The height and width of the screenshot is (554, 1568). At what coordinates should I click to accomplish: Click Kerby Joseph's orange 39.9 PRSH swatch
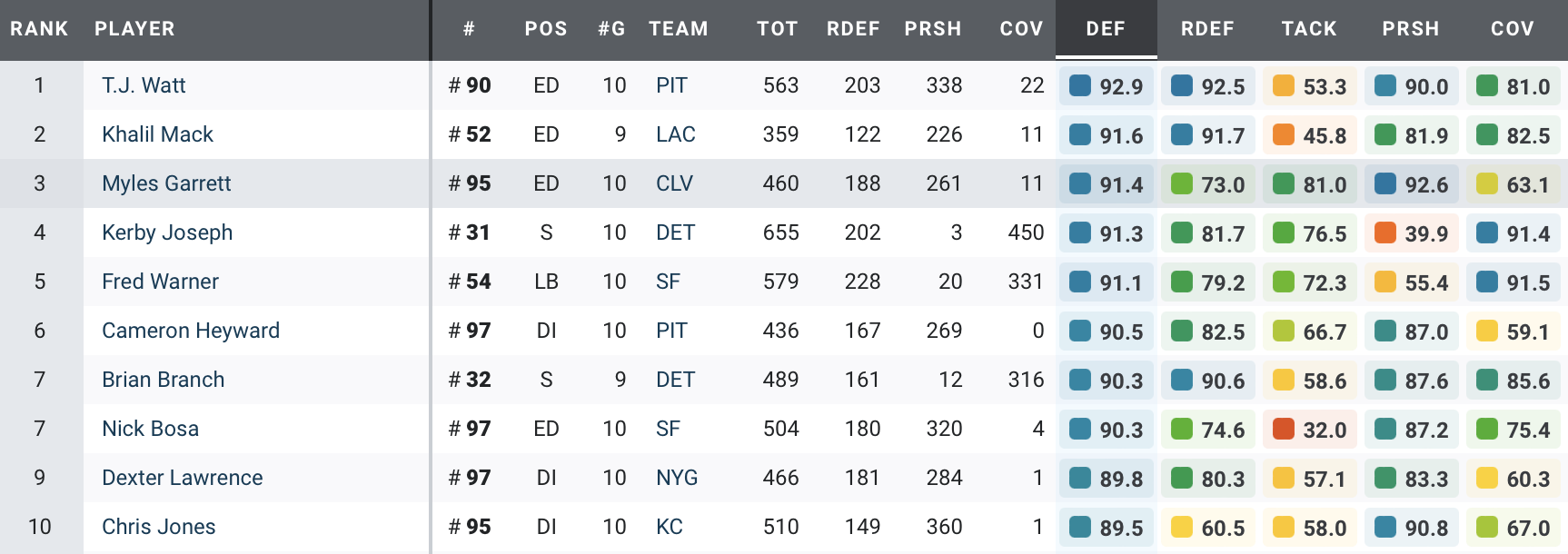tap(1385, 232)
